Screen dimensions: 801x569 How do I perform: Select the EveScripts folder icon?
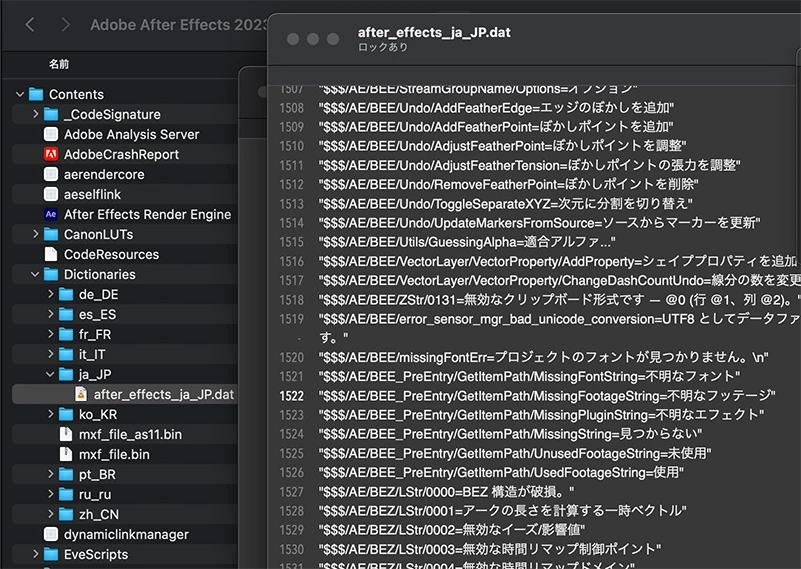click(51, 554)
